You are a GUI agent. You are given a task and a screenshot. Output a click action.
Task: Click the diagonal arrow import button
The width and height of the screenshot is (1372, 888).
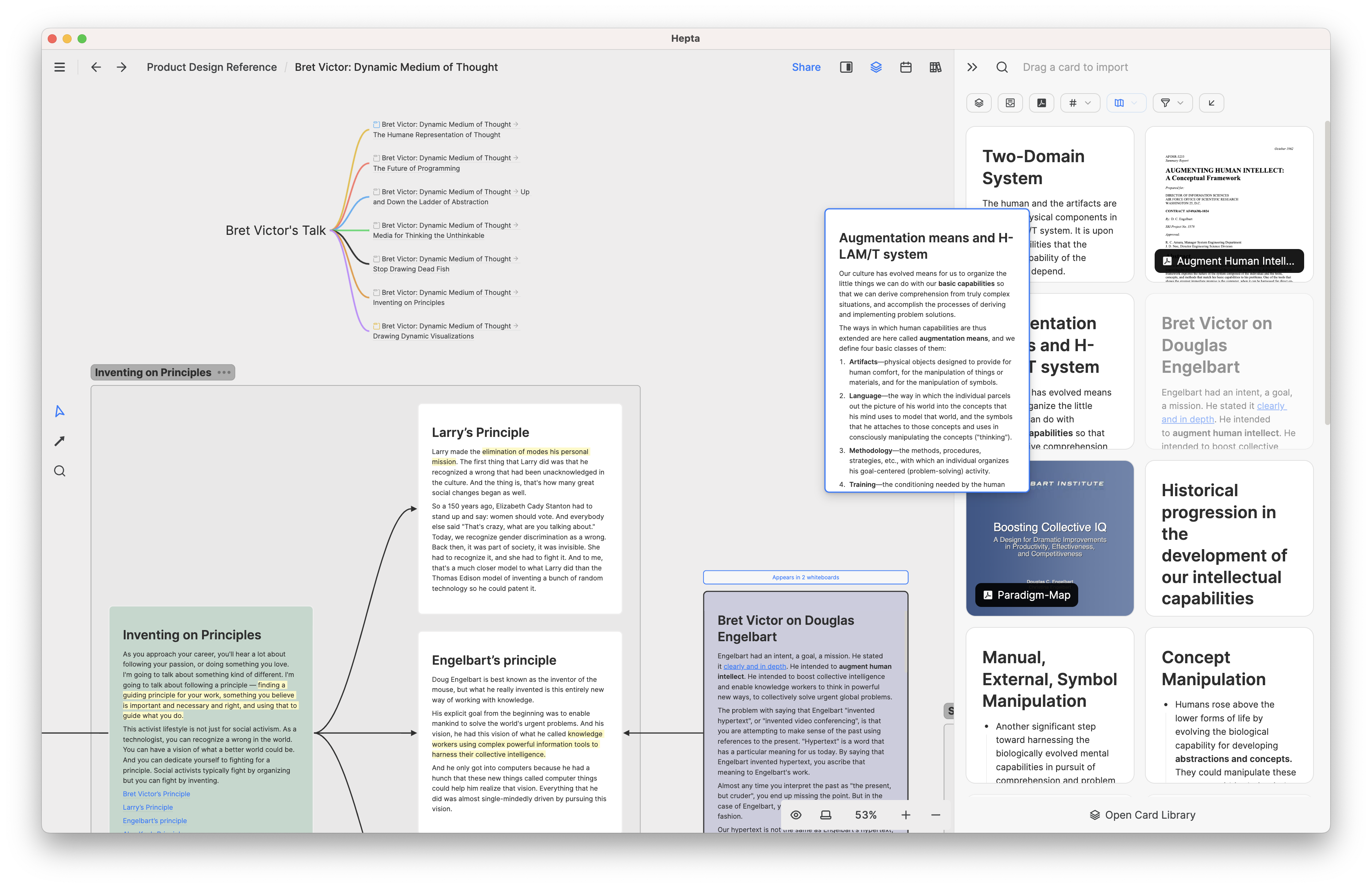pyautogui.click(x=1211, y=103)
